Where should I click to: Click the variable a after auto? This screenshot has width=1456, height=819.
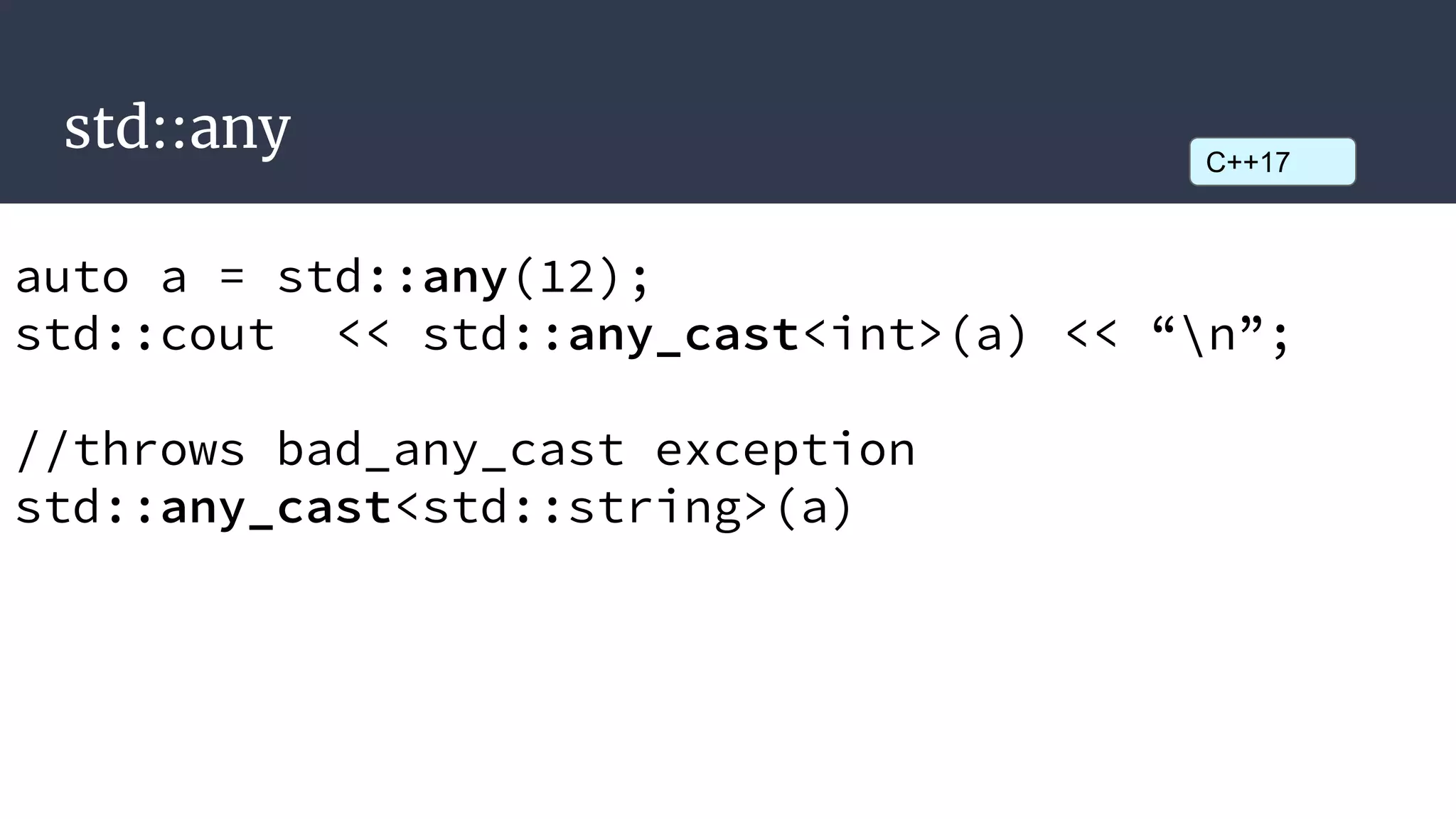[173, 279]
